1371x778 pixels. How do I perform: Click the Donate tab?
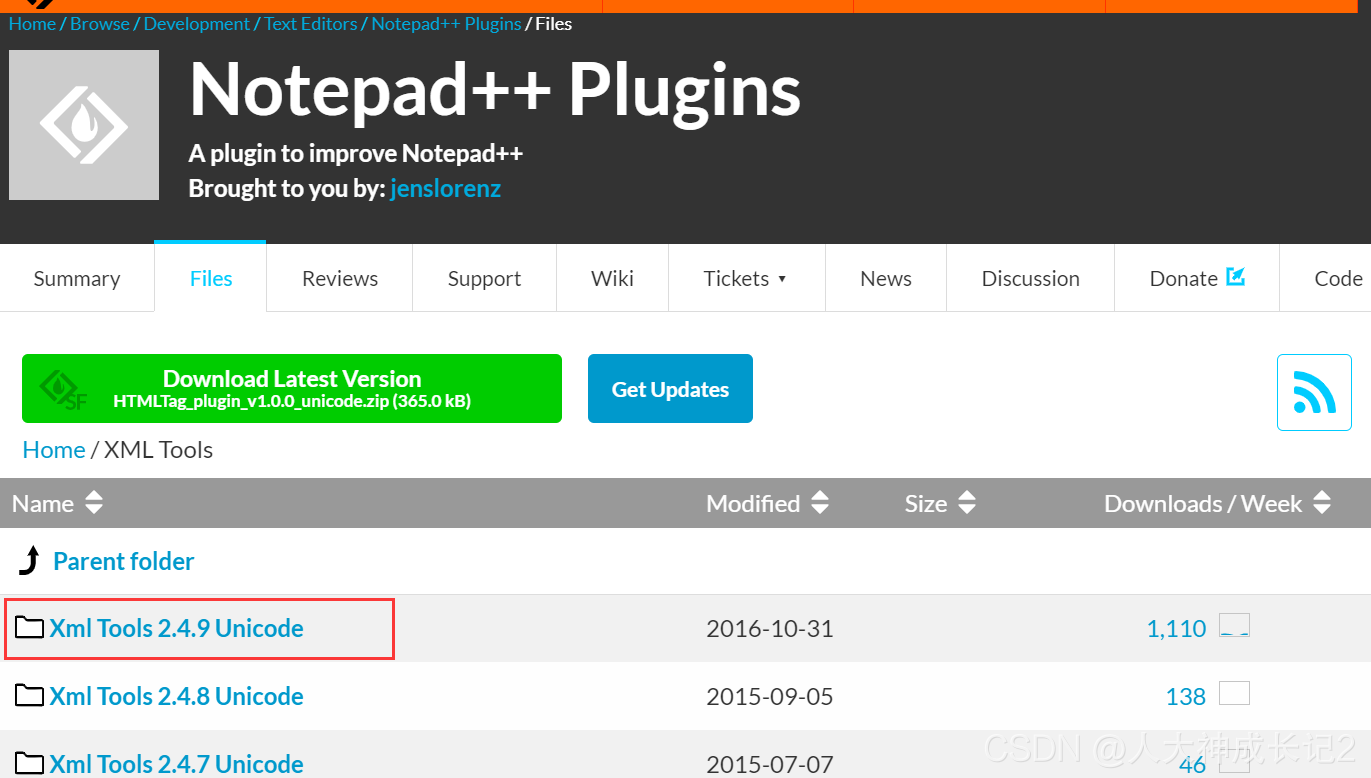click(x=1197, y=278)
